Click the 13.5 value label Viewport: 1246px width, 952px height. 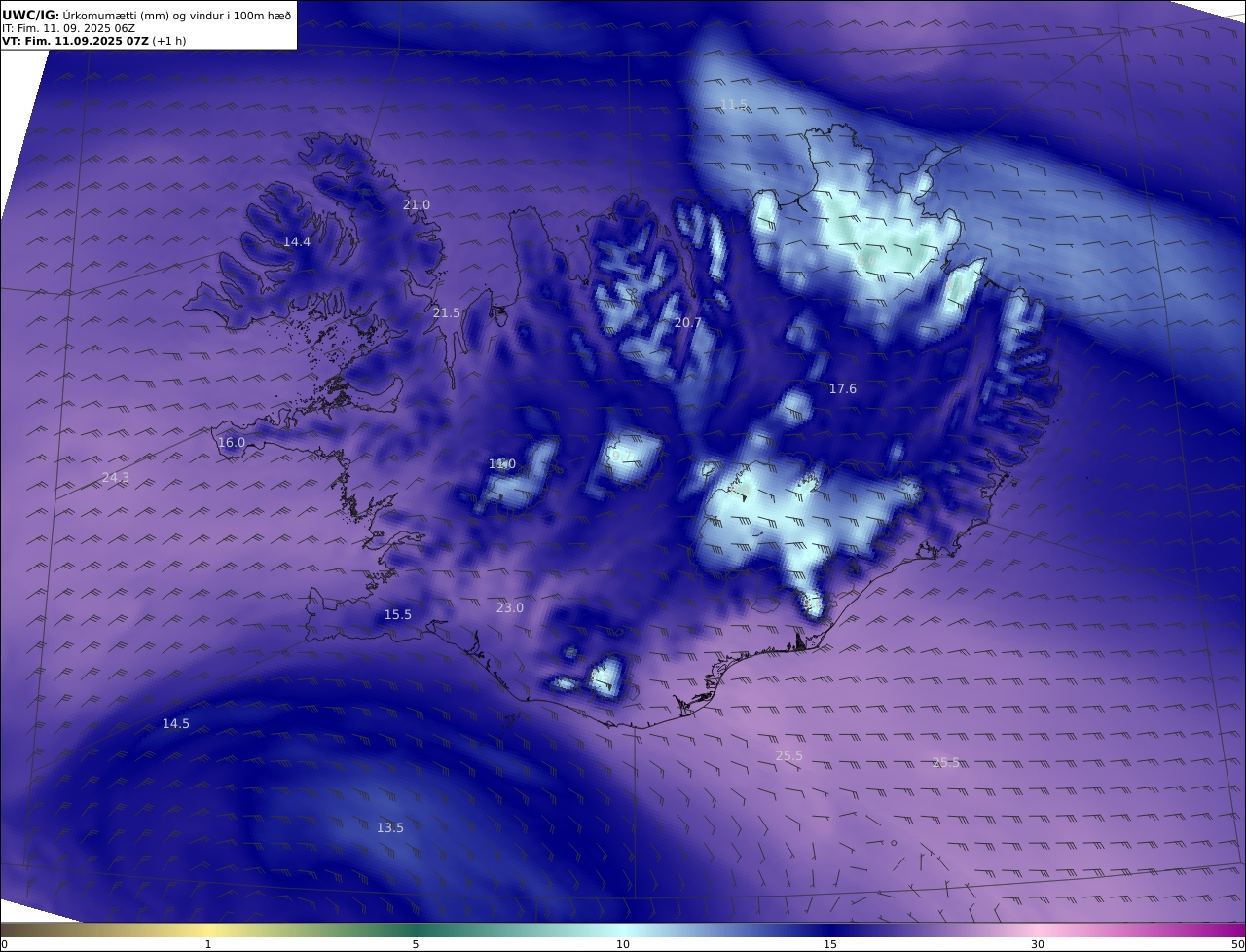point(389,827)
